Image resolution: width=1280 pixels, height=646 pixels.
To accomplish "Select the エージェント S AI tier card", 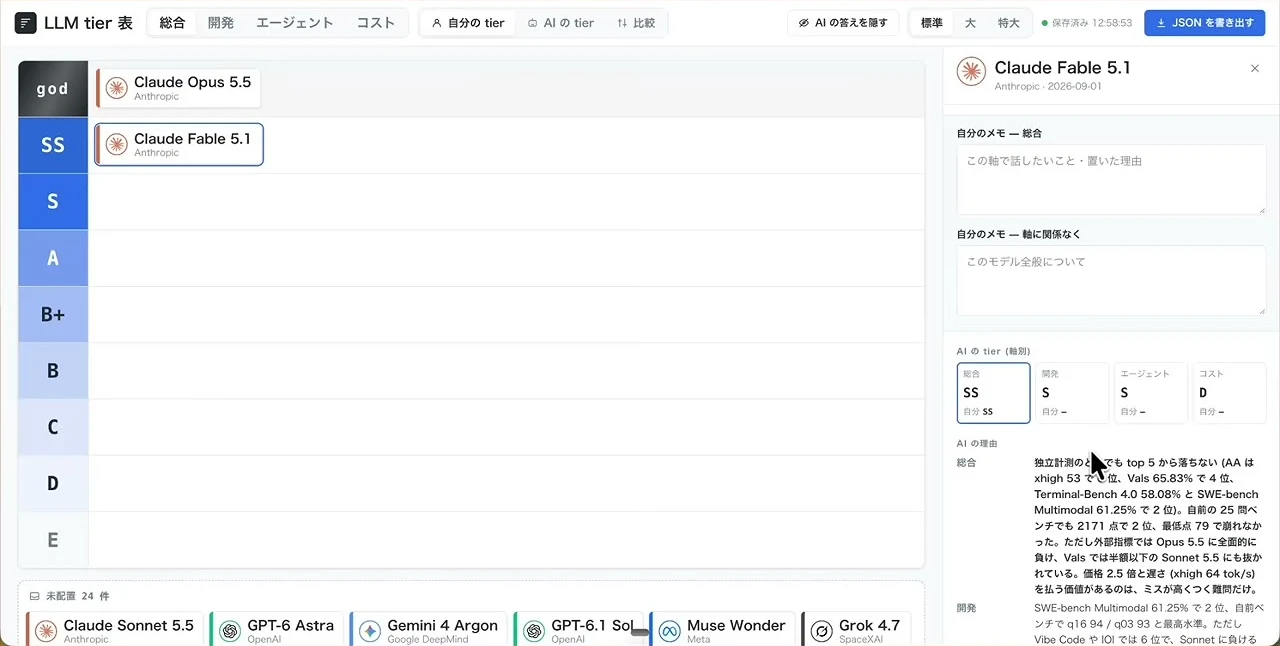I will pos(1151,393).
